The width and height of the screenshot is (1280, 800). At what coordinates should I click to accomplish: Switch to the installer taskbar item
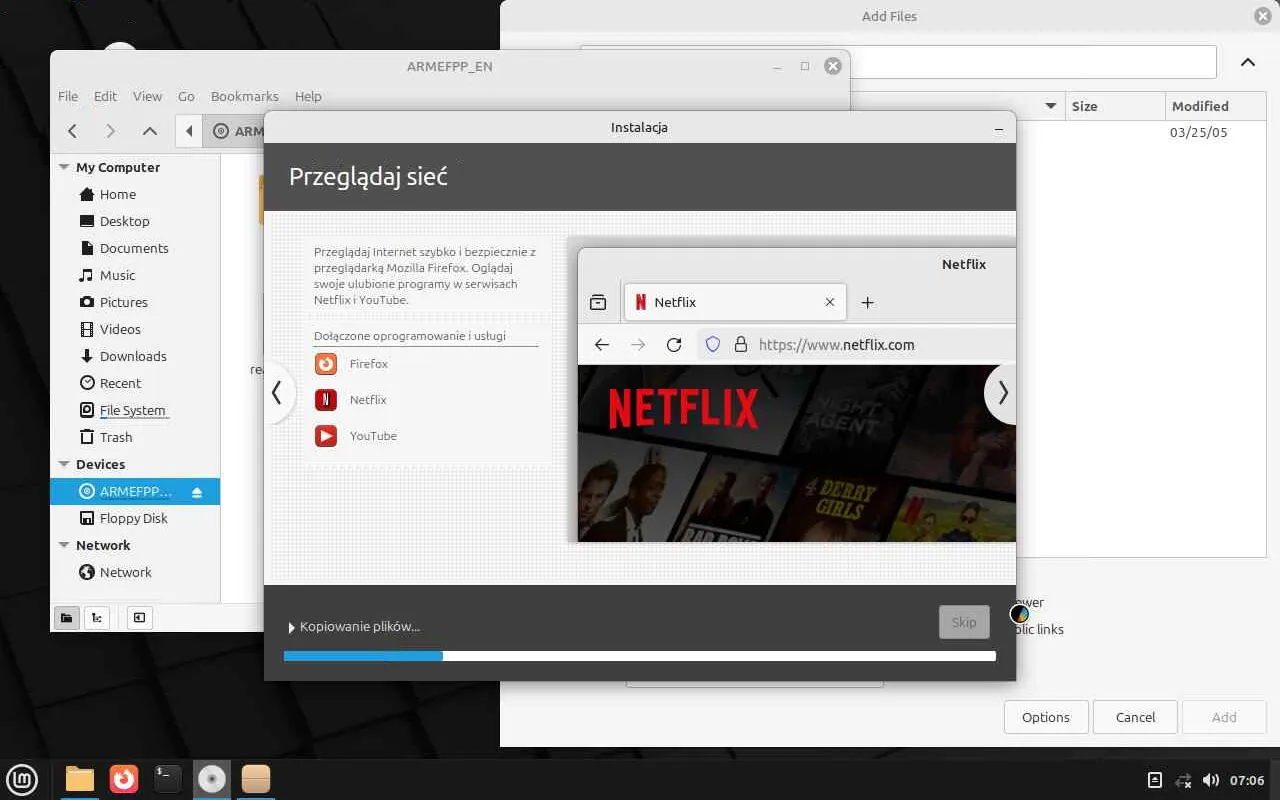point(211,778)
